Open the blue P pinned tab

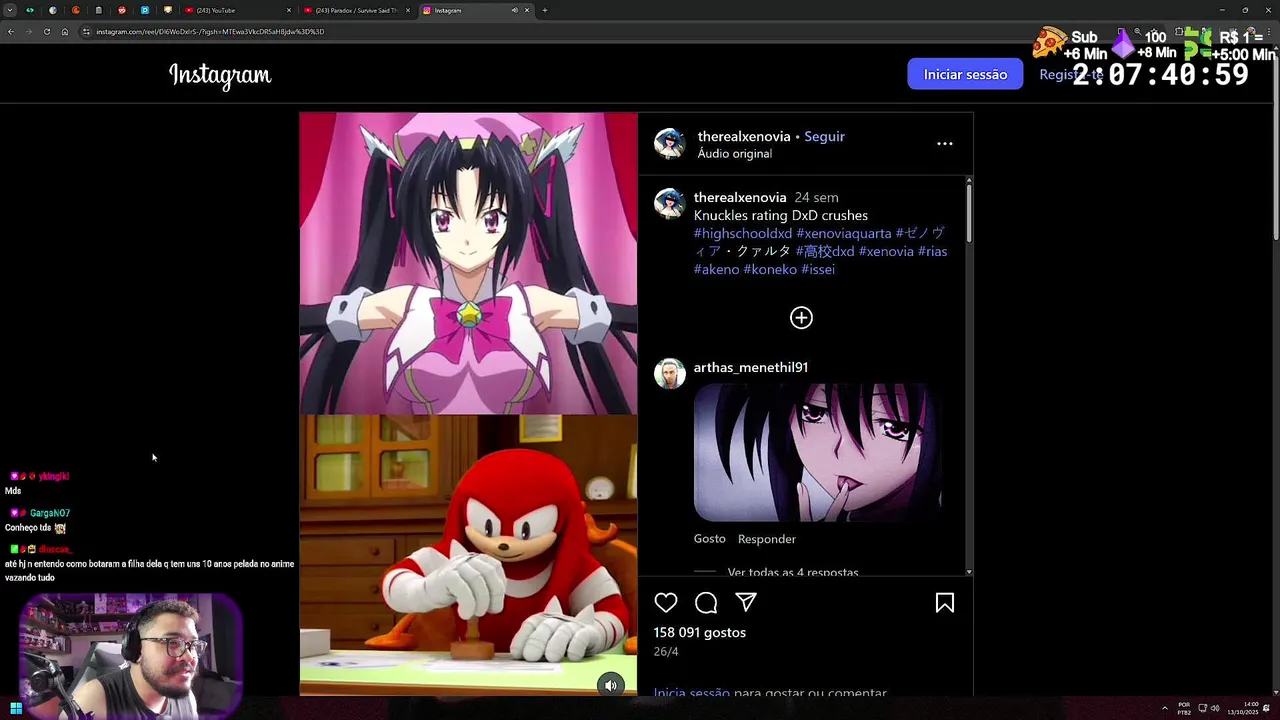tap(145, 10)
